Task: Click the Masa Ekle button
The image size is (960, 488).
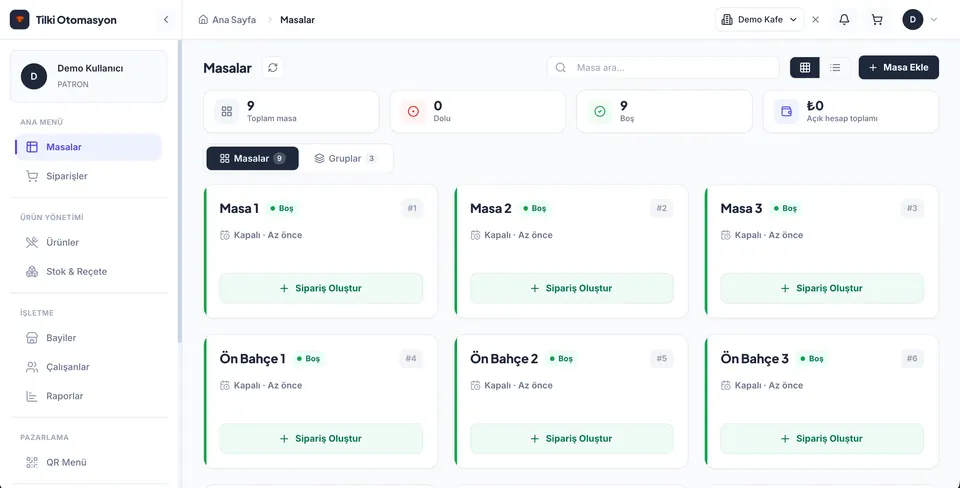Action: click(899, 67)
